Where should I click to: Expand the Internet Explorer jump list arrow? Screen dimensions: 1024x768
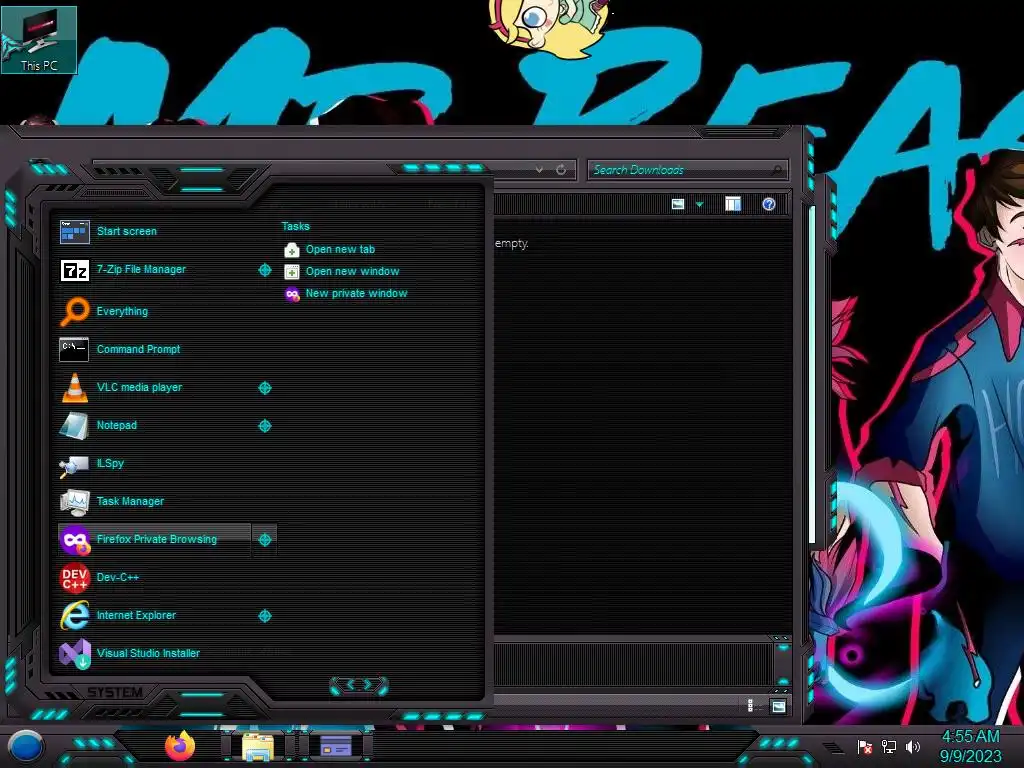[x=264, y=616]
